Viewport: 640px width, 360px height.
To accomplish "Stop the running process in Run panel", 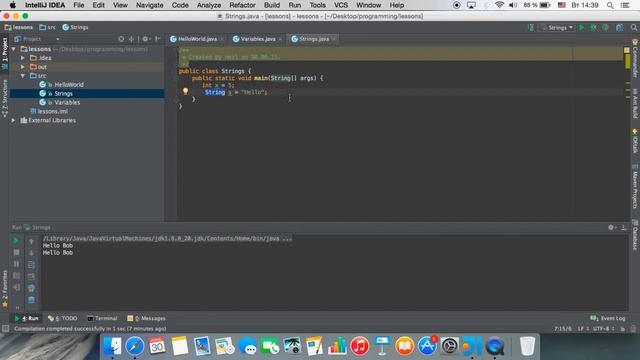I will [x=16, y=253].
